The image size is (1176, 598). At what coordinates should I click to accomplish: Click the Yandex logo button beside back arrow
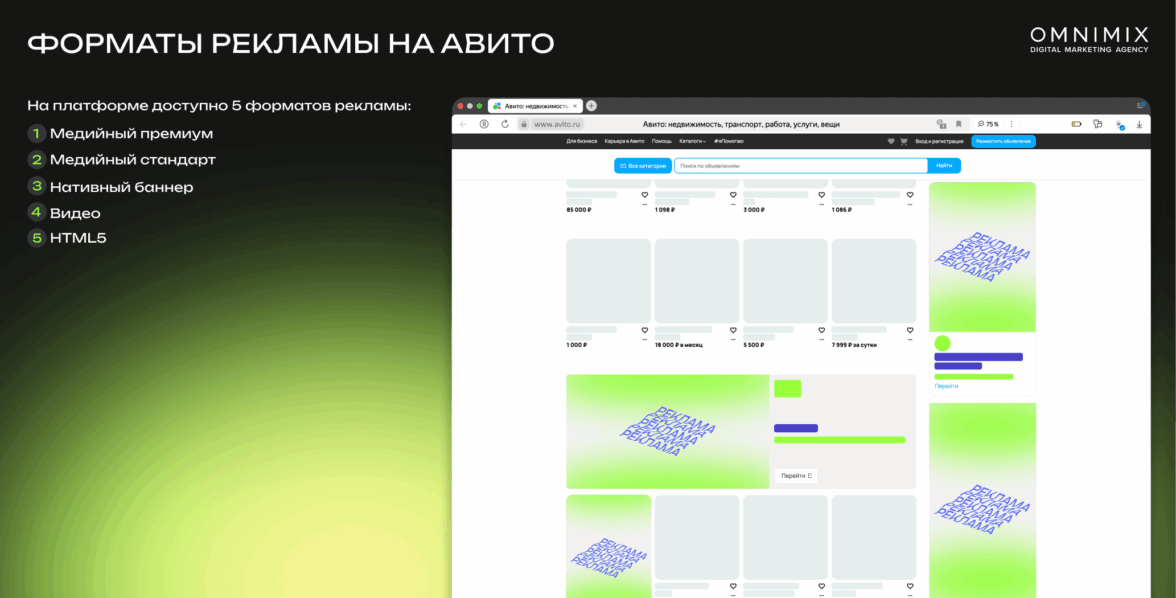tap(484, 125)
